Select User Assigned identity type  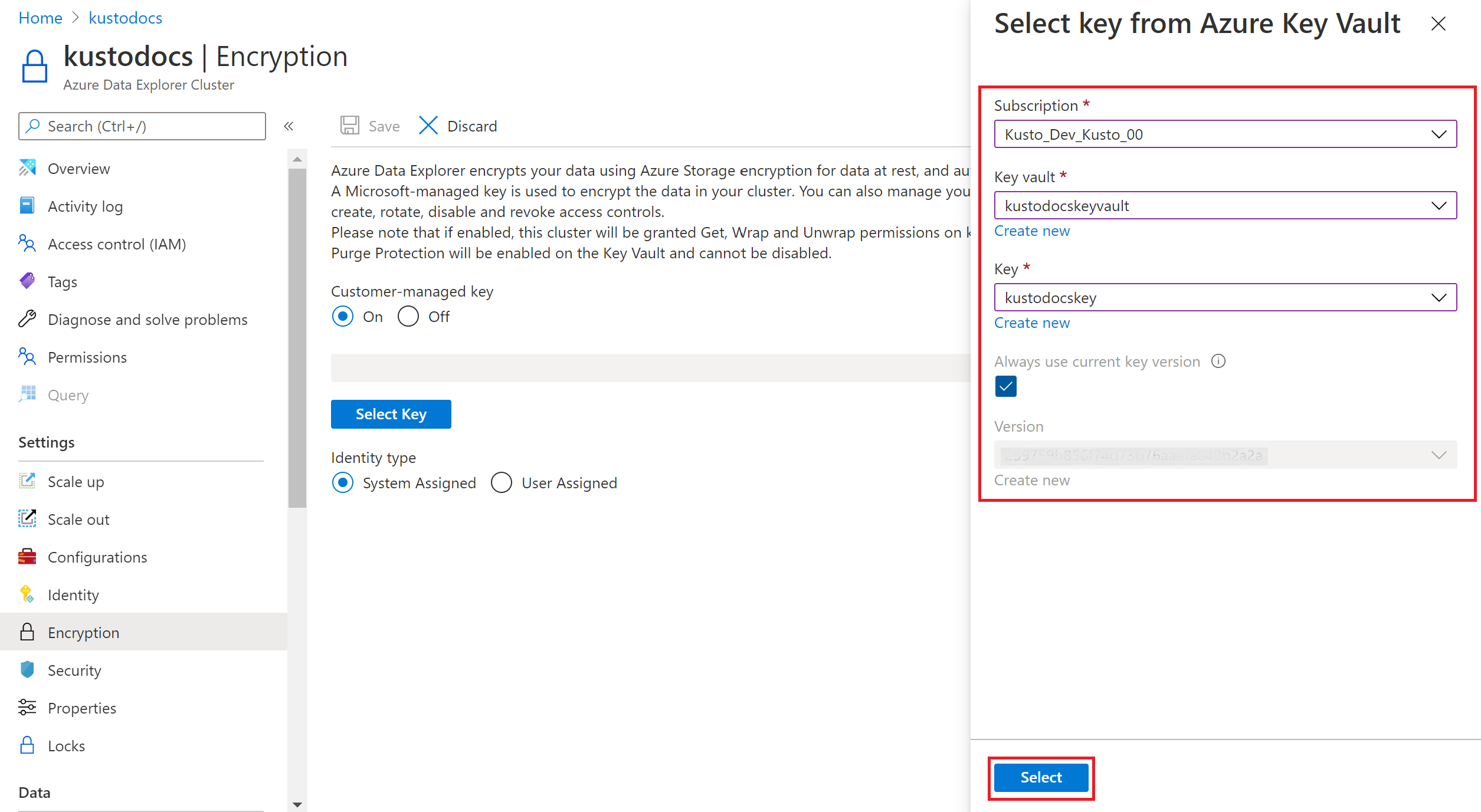(500, 483)
